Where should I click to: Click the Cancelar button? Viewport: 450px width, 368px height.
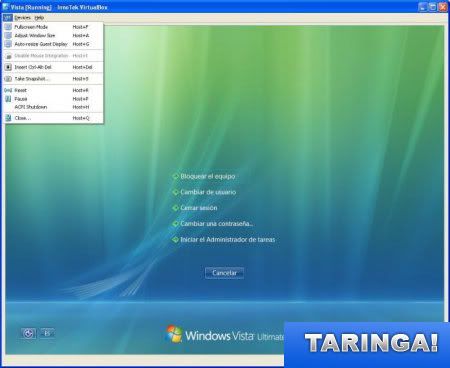click(x=224, y=273)
